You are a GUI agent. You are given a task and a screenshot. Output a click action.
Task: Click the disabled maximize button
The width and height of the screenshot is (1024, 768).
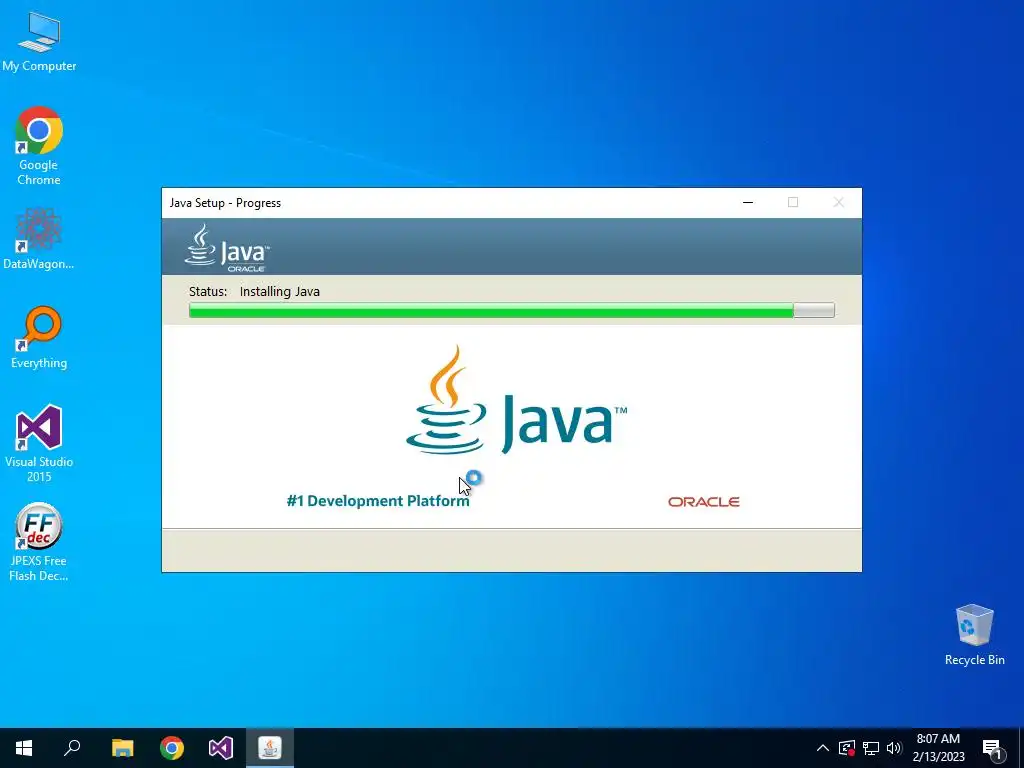[x=793, y=202]
